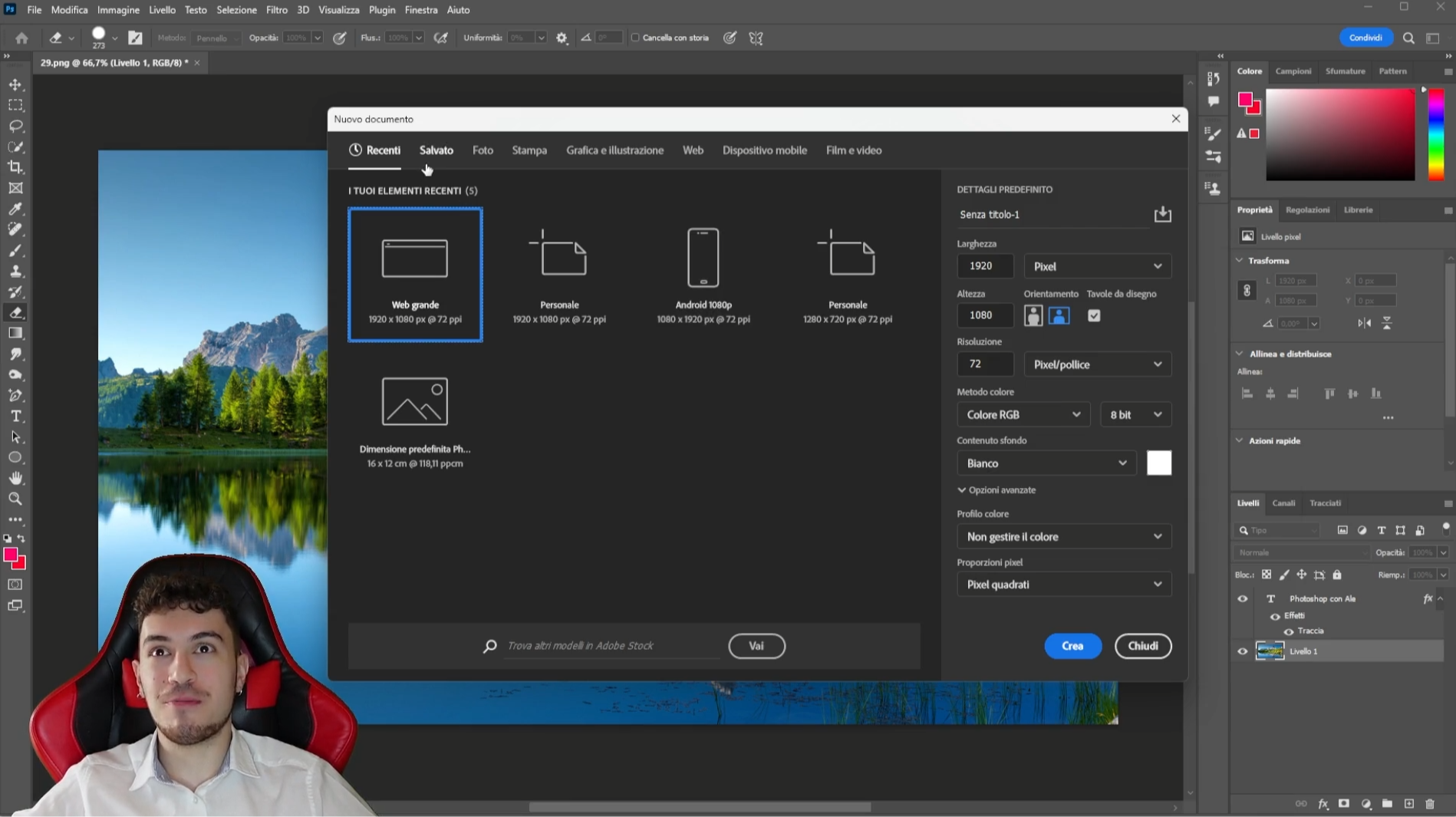Select the Zoom tool
This screenshot has height=817, width=1456.
[x=15, y=499]
